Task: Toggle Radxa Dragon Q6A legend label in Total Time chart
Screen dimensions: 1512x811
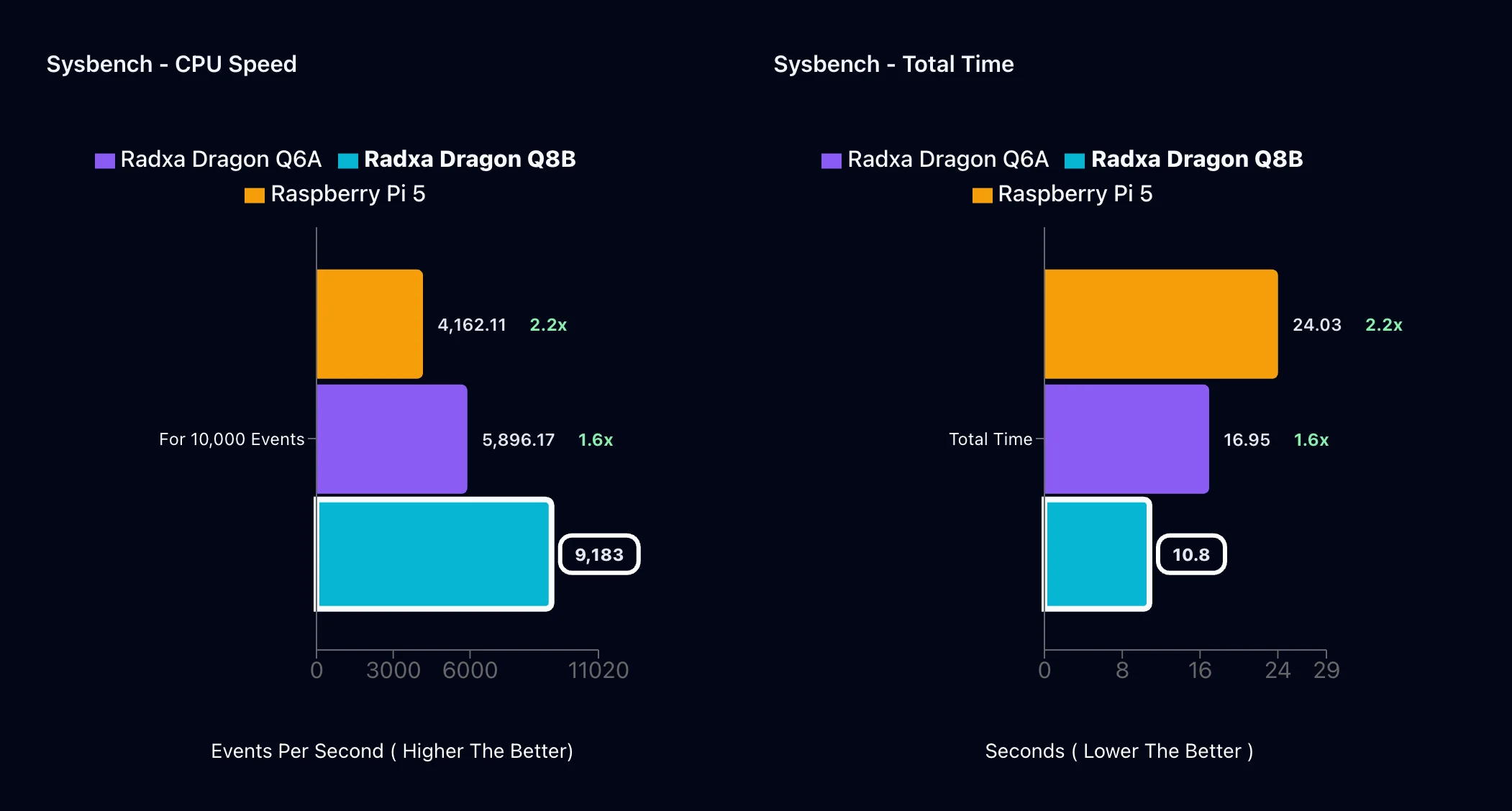Action: click(948, 159)
